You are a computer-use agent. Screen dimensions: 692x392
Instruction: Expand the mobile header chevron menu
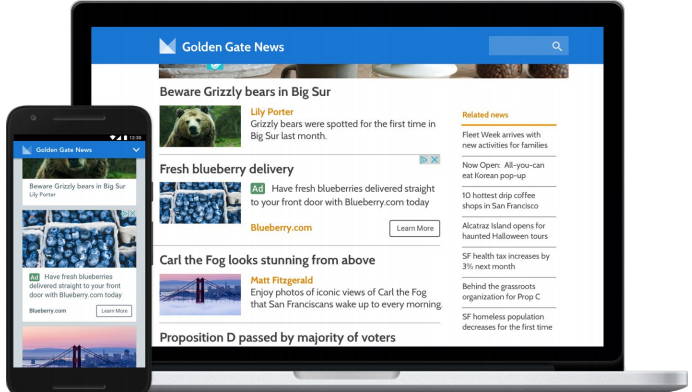tap(136, 150)
